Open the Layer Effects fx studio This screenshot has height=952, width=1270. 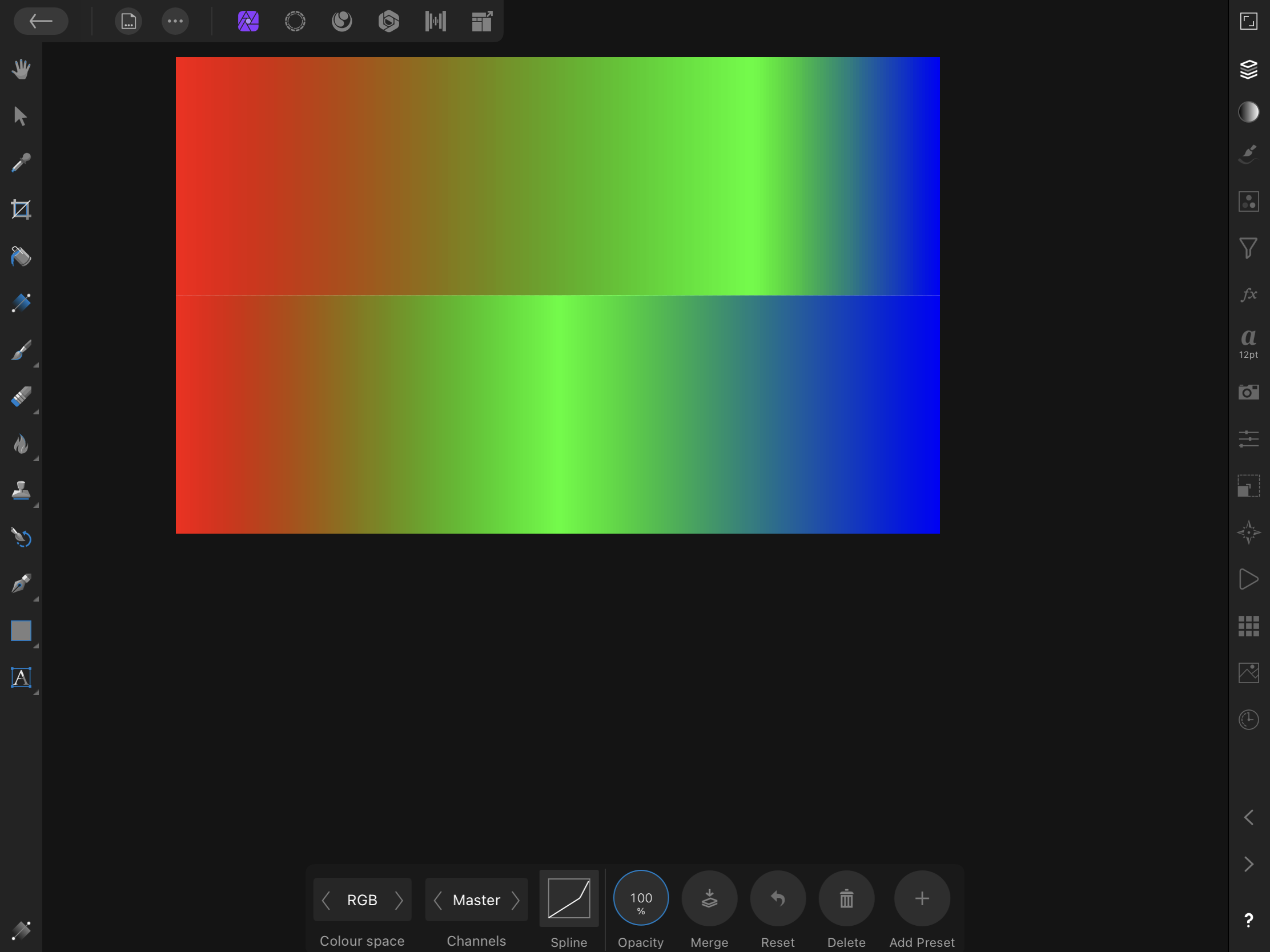pyautogui.click(x=1248, y=295)
